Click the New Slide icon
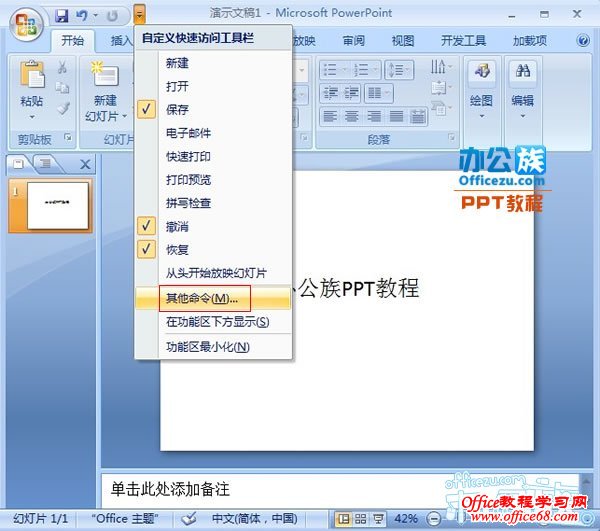The image size is (600, 531). tap(105, 73)
